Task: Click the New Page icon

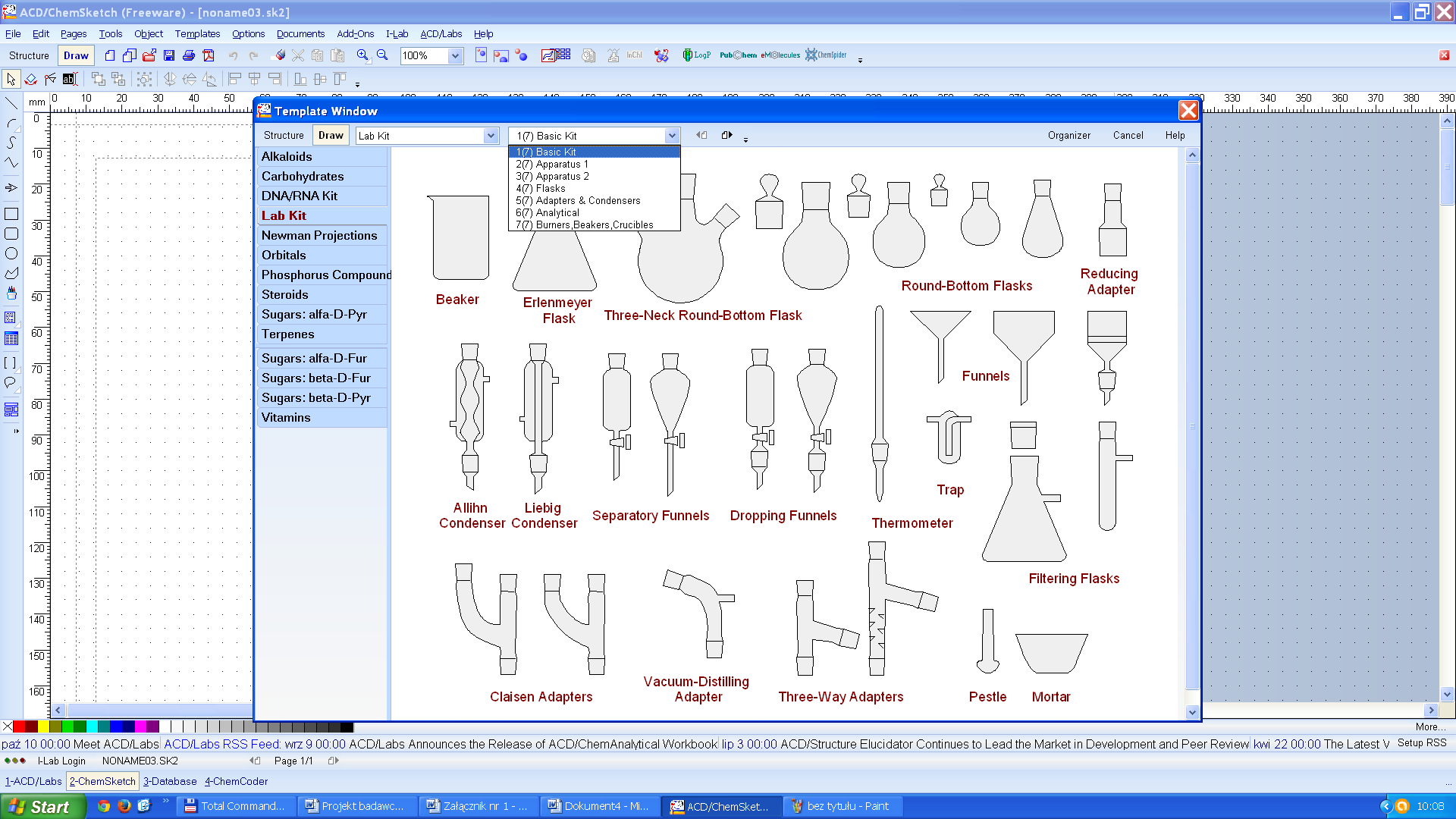Action: (110, 55)
